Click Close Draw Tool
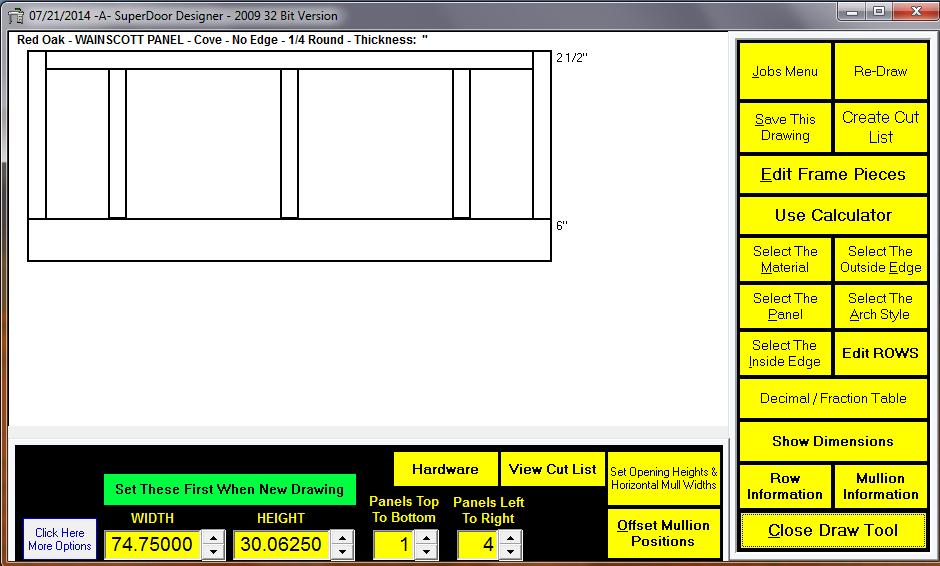Viewport: 940px width, 566px height. [x=833, y=530]
